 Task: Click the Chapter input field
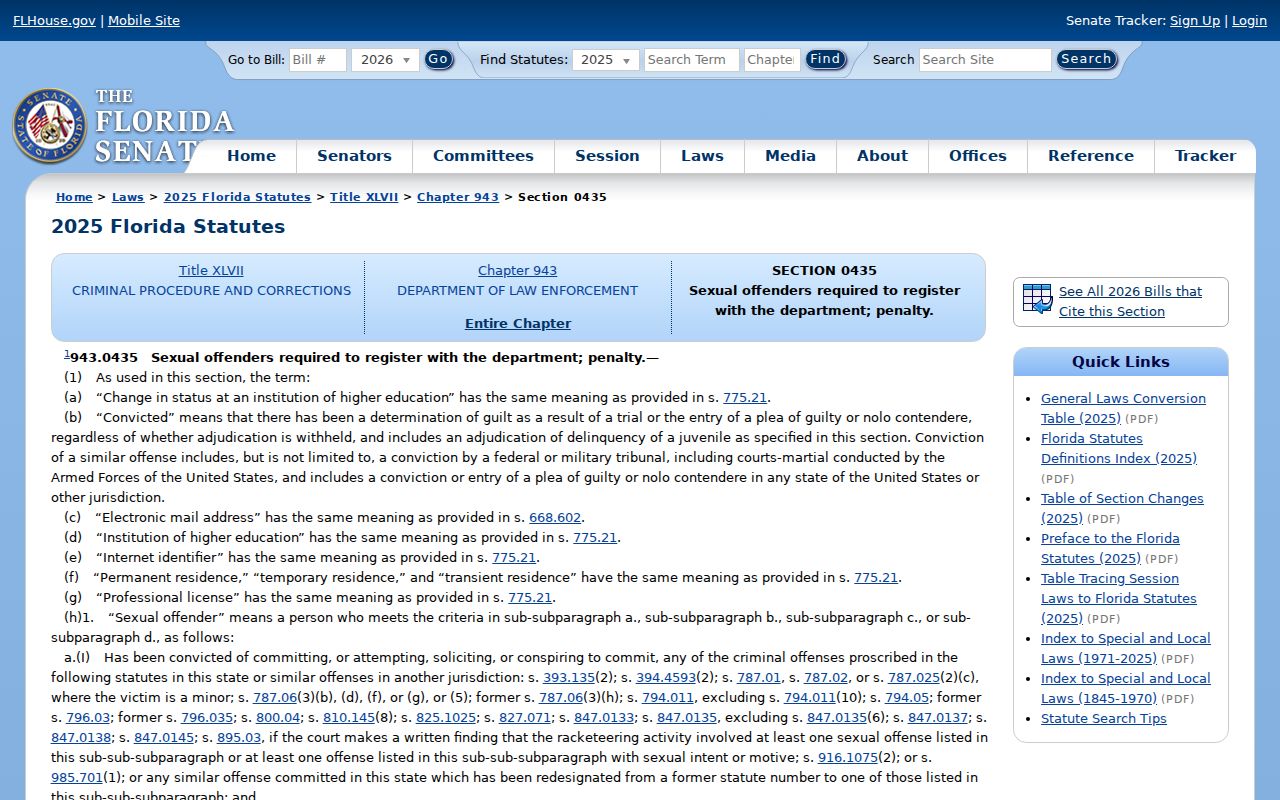pyautogui.click(x=772, y=60)
